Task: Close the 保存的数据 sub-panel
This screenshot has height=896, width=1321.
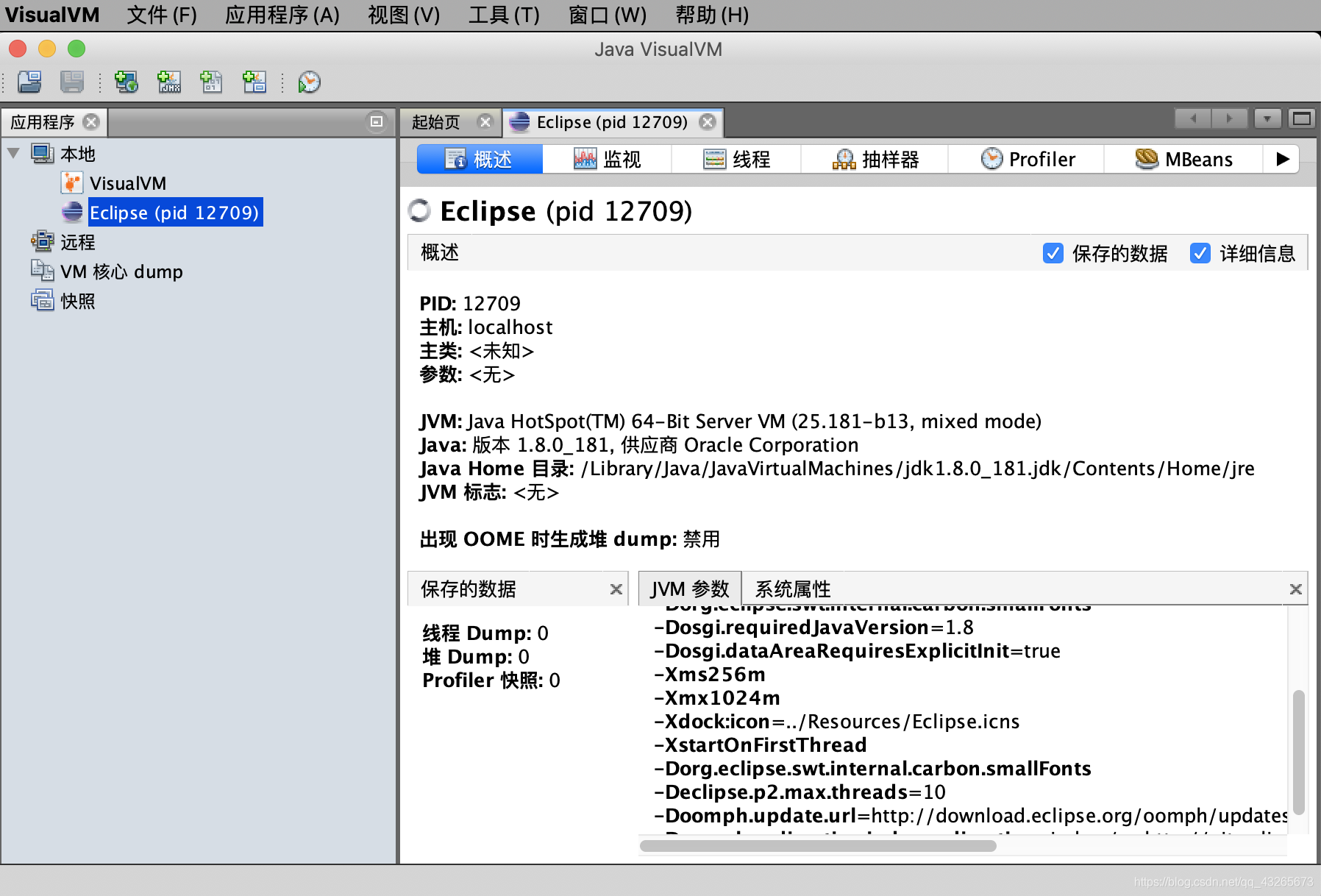Action: [x=616, y=589]
